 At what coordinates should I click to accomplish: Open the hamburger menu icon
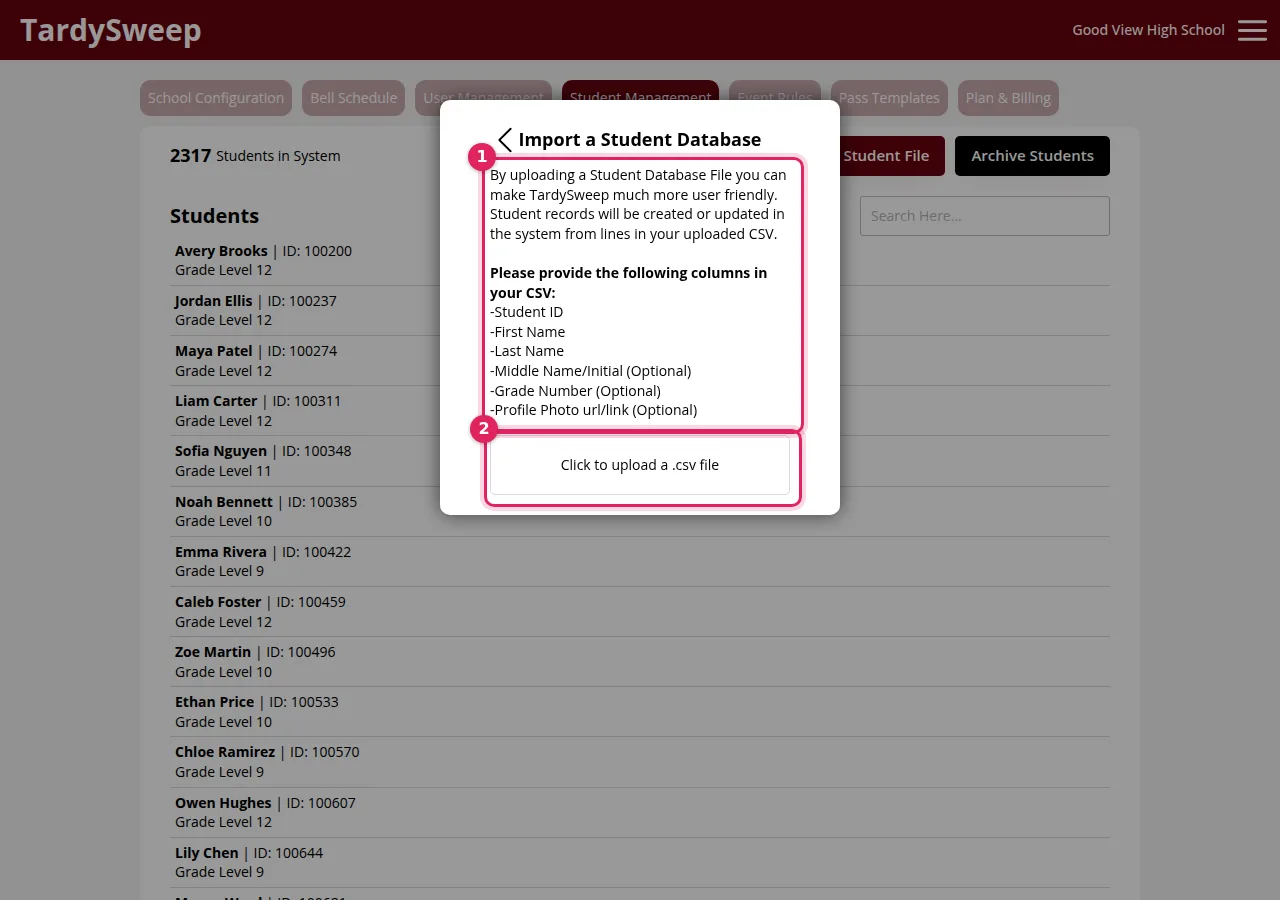point(1252,30)
